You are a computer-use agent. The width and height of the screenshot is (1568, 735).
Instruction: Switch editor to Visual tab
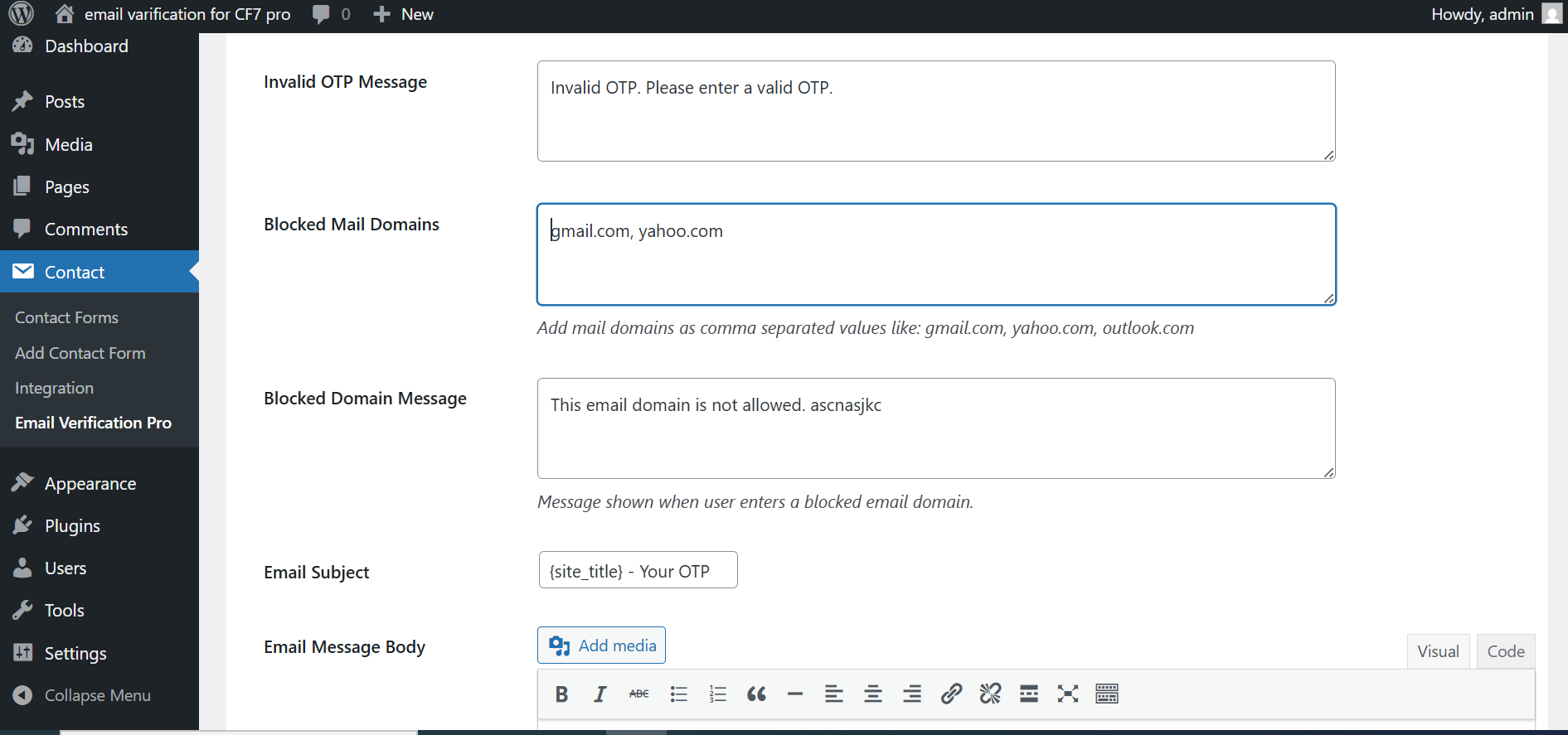1439,651
